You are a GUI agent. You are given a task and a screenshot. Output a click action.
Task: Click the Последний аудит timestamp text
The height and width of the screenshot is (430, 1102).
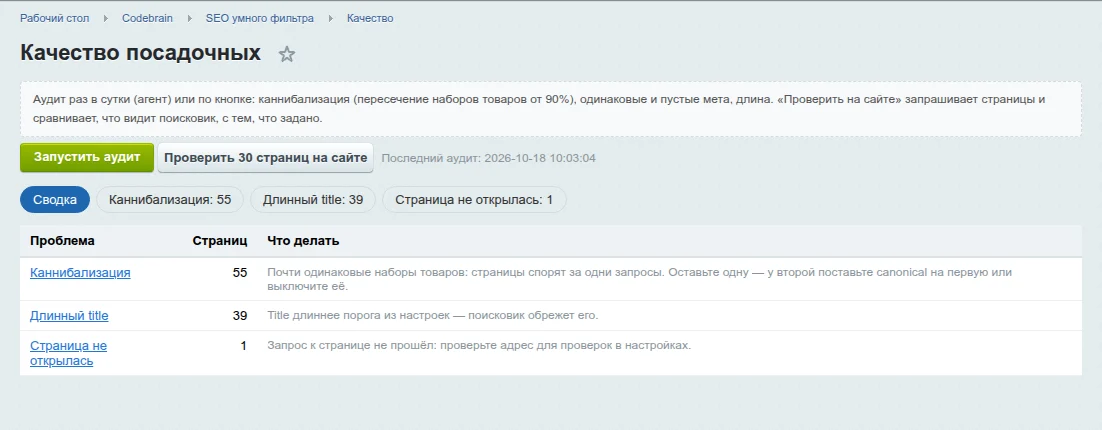[x=488, y=158]
